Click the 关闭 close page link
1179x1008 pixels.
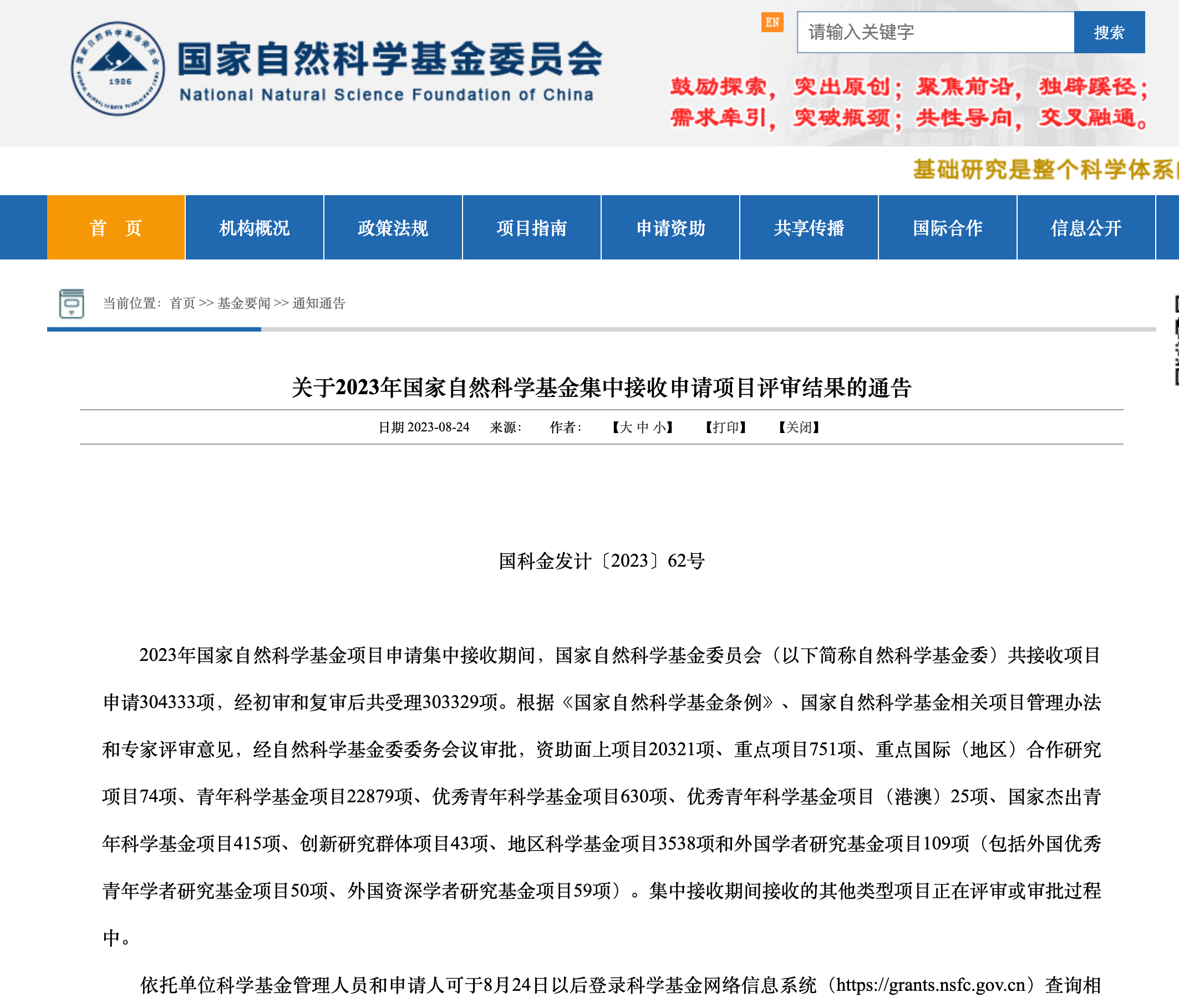(799, 427)
